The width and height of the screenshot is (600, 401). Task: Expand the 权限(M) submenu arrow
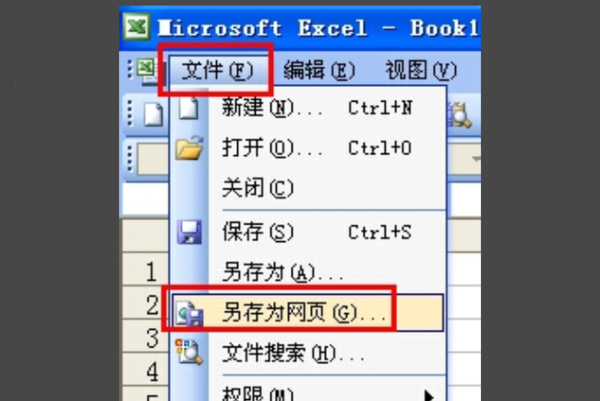click(429, 395)
